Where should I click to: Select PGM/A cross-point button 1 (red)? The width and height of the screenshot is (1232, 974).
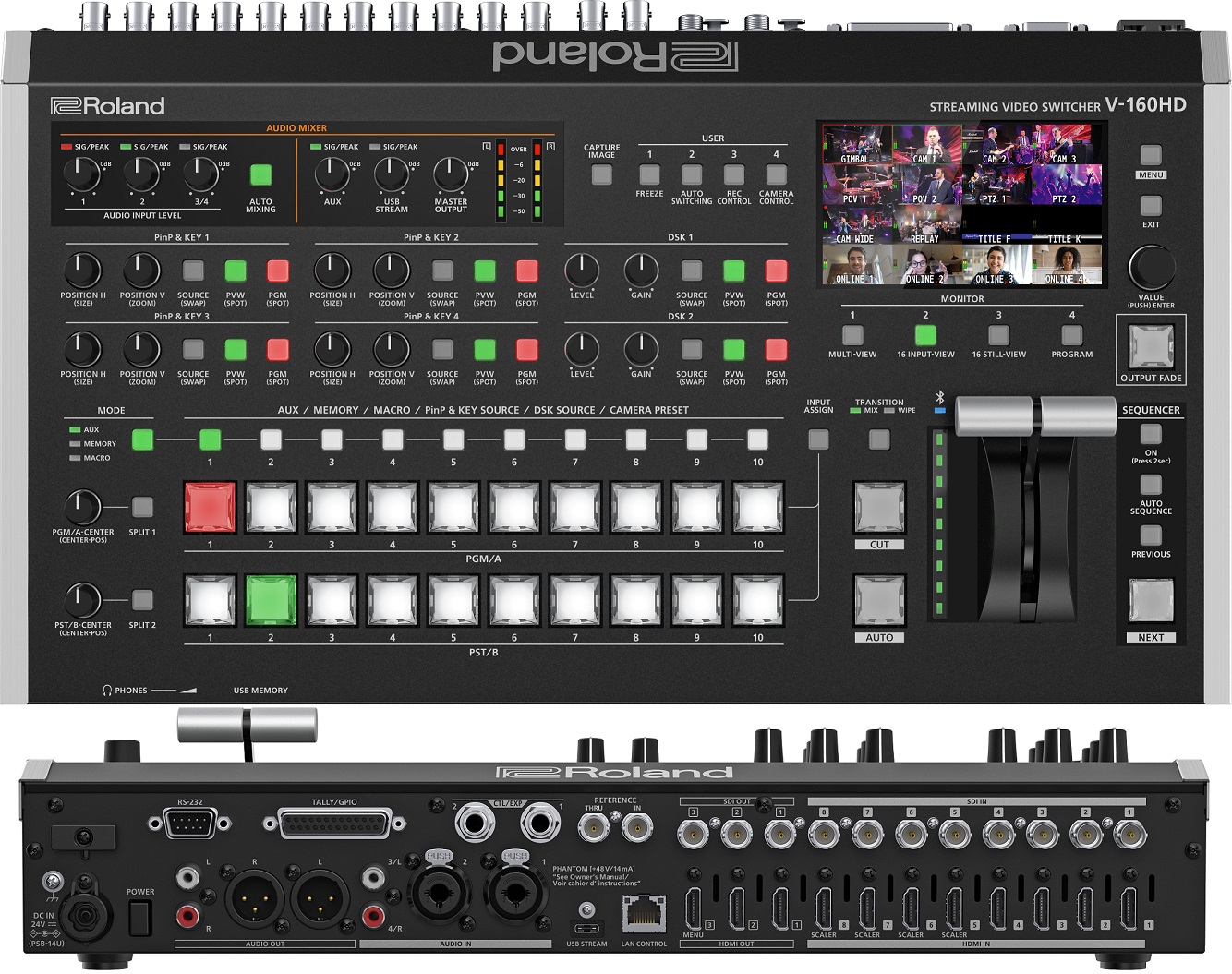210,508
